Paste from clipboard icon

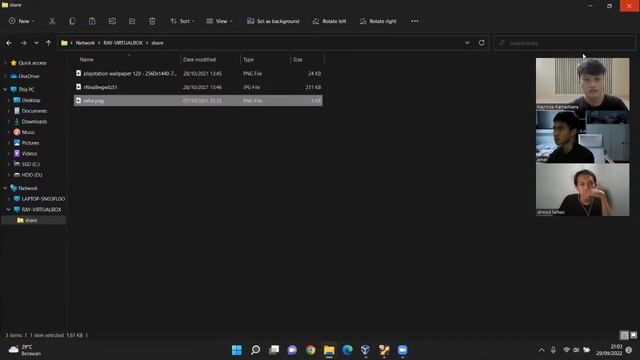tap(92, 21)
